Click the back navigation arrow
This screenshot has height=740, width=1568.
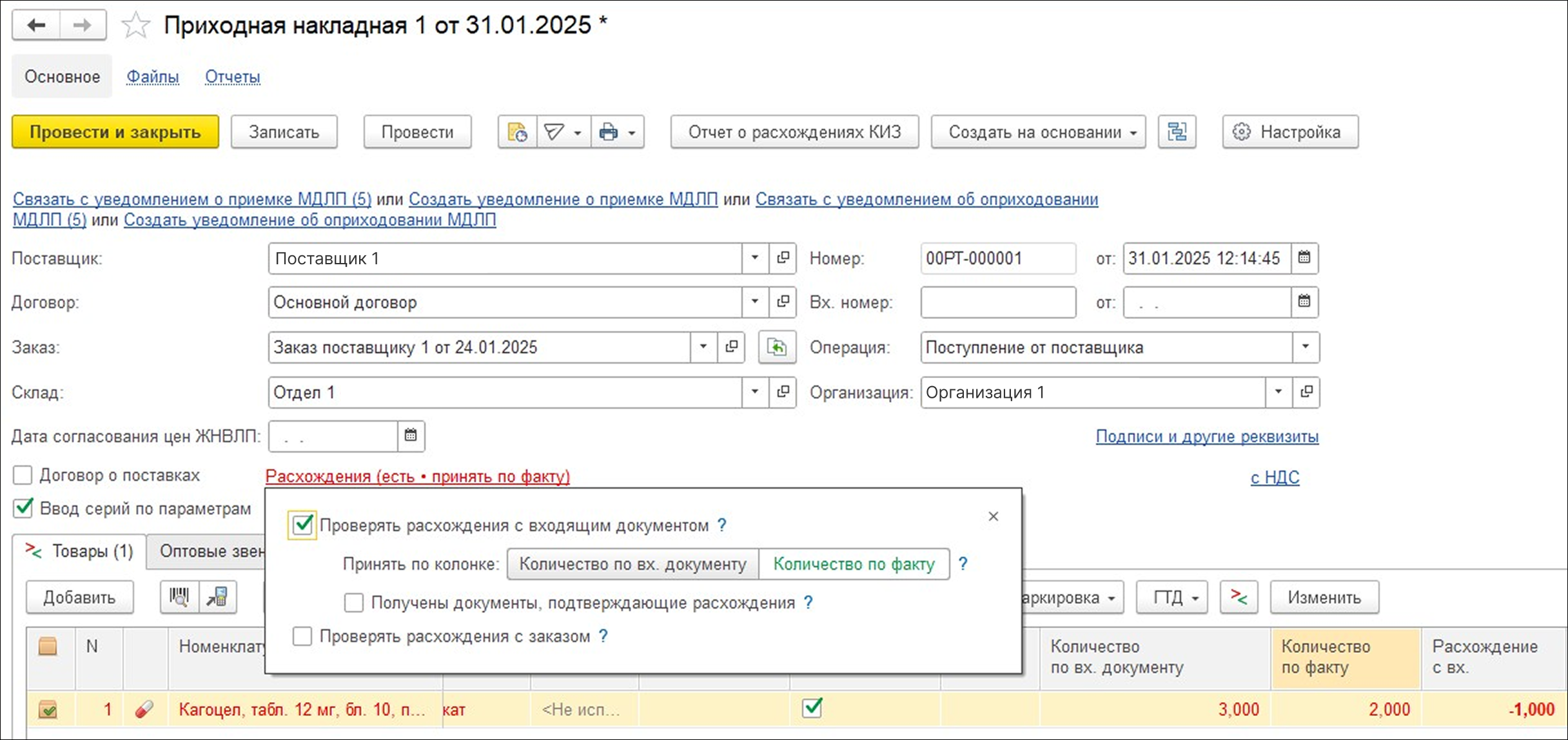(x=36, y=26)
